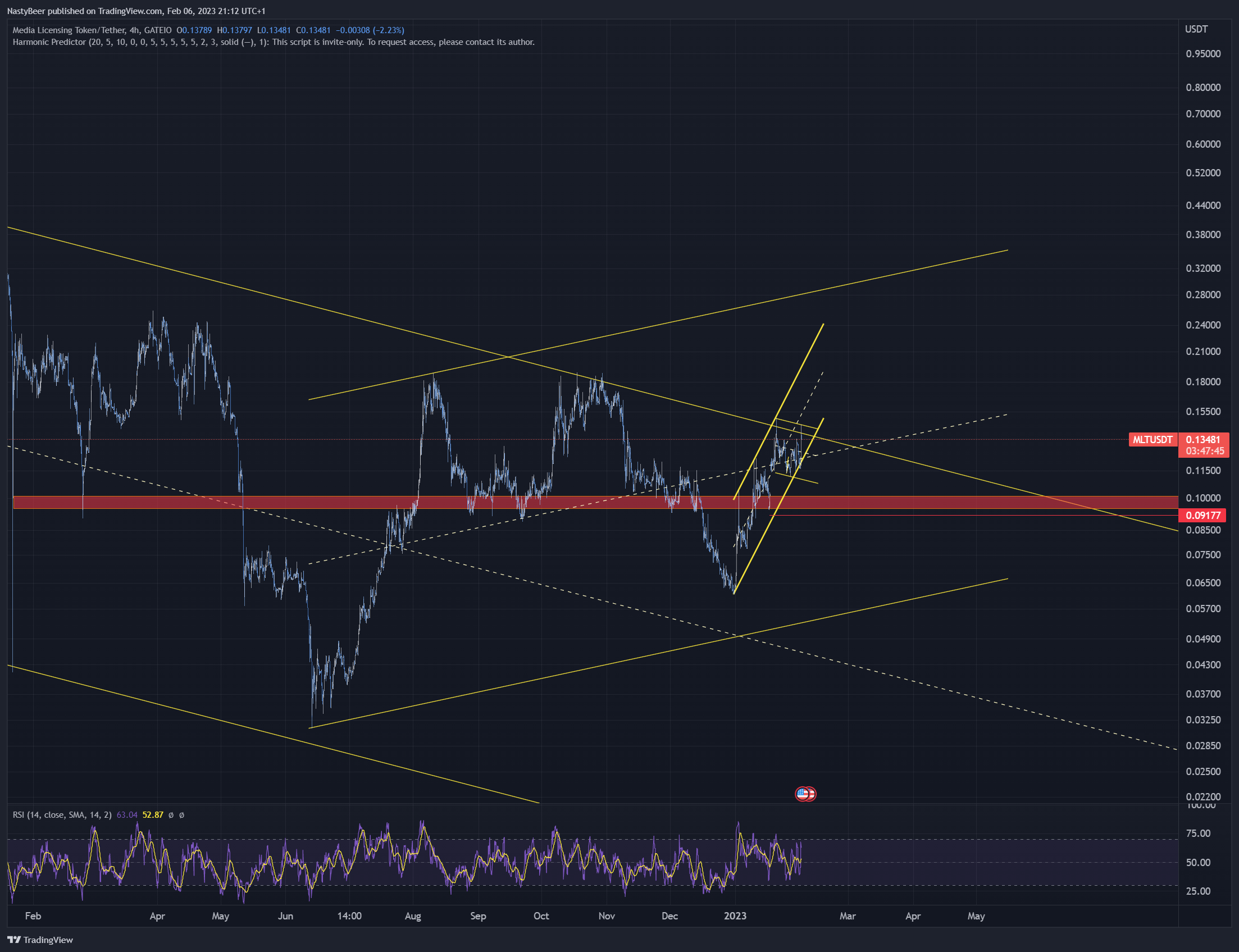This screenshot has height=952, width=1239.
Task: Click the RSI 25.00 axis label
Action: point(1198,891)
